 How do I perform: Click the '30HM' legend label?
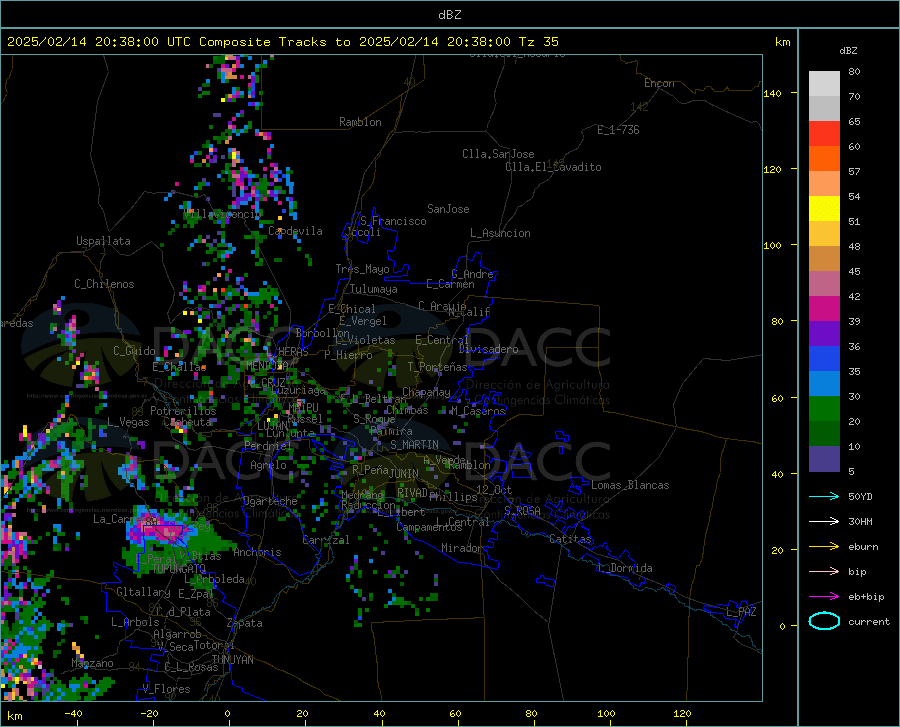click(x=860, y=522)
